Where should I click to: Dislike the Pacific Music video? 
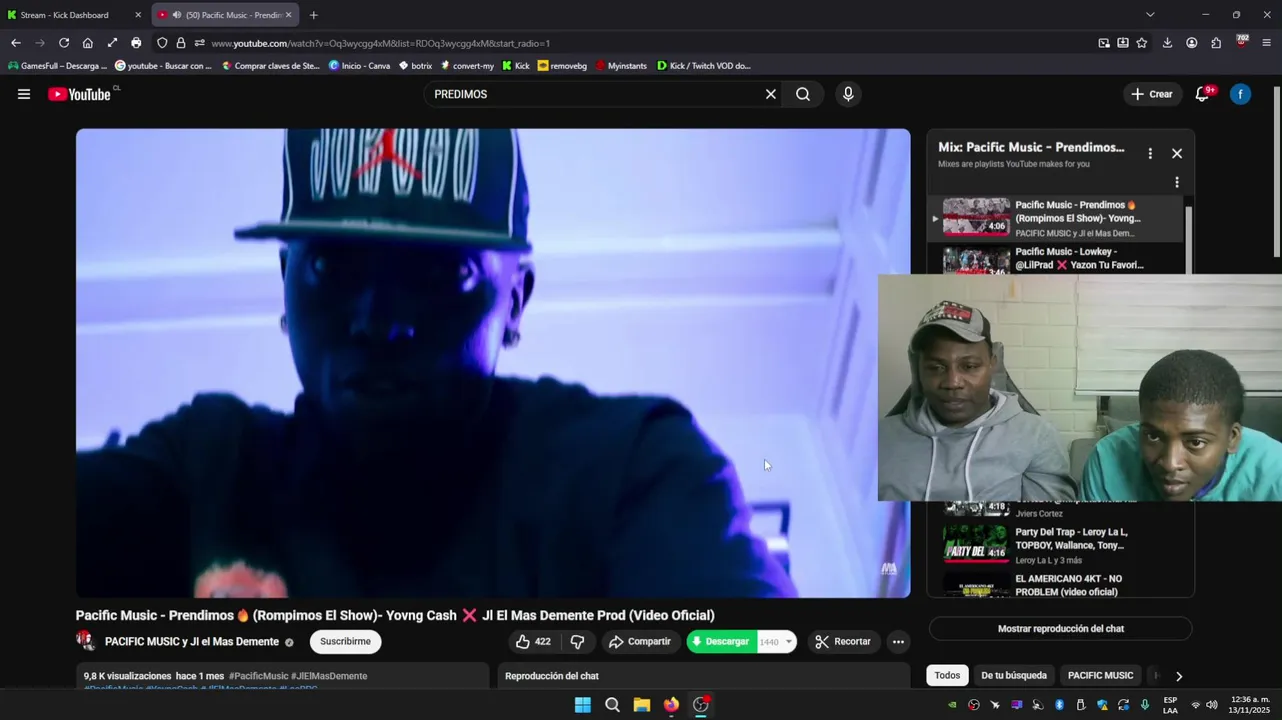click(x=577, y=642)
